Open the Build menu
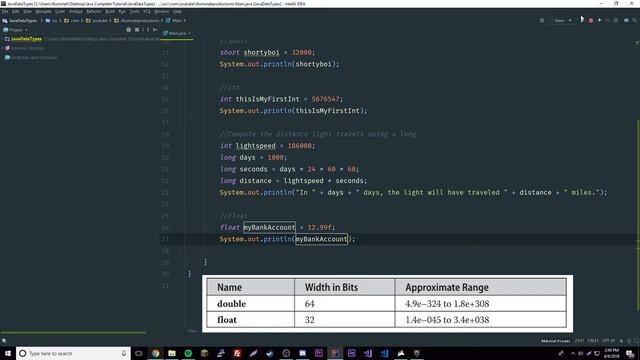 (x=110, y=11)
